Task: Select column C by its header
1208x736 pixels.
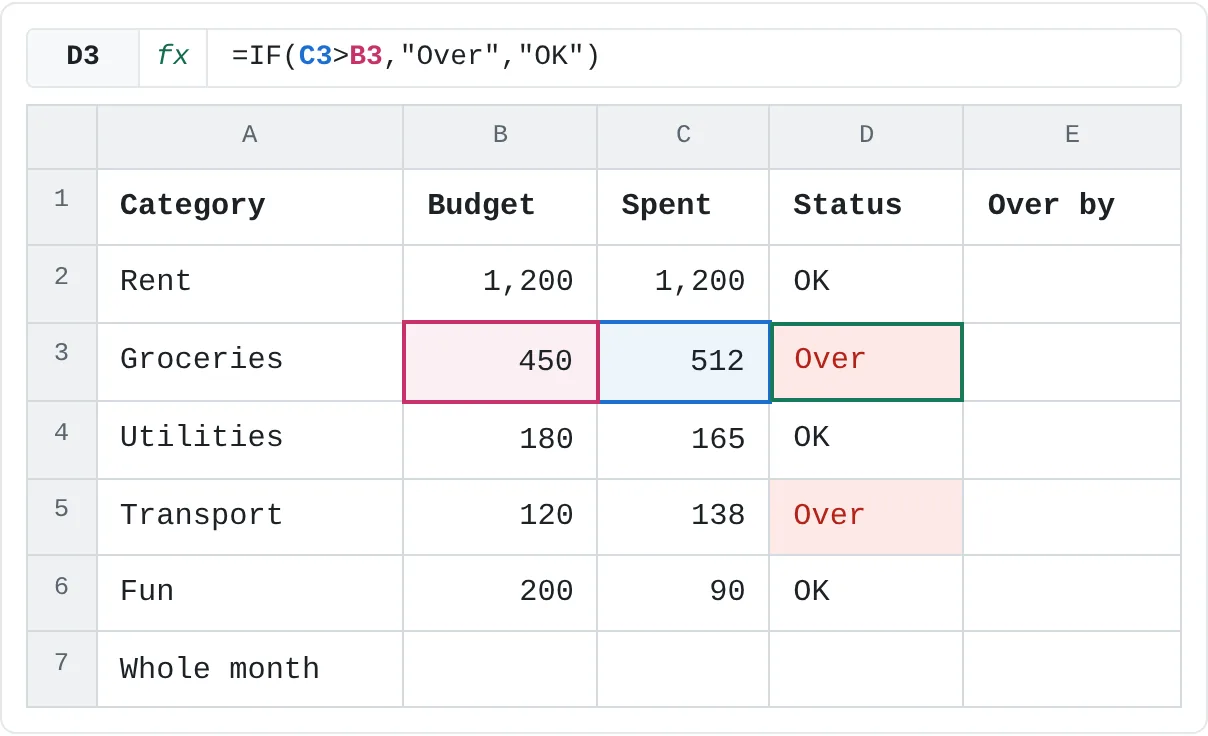Action: coord(683,136)
